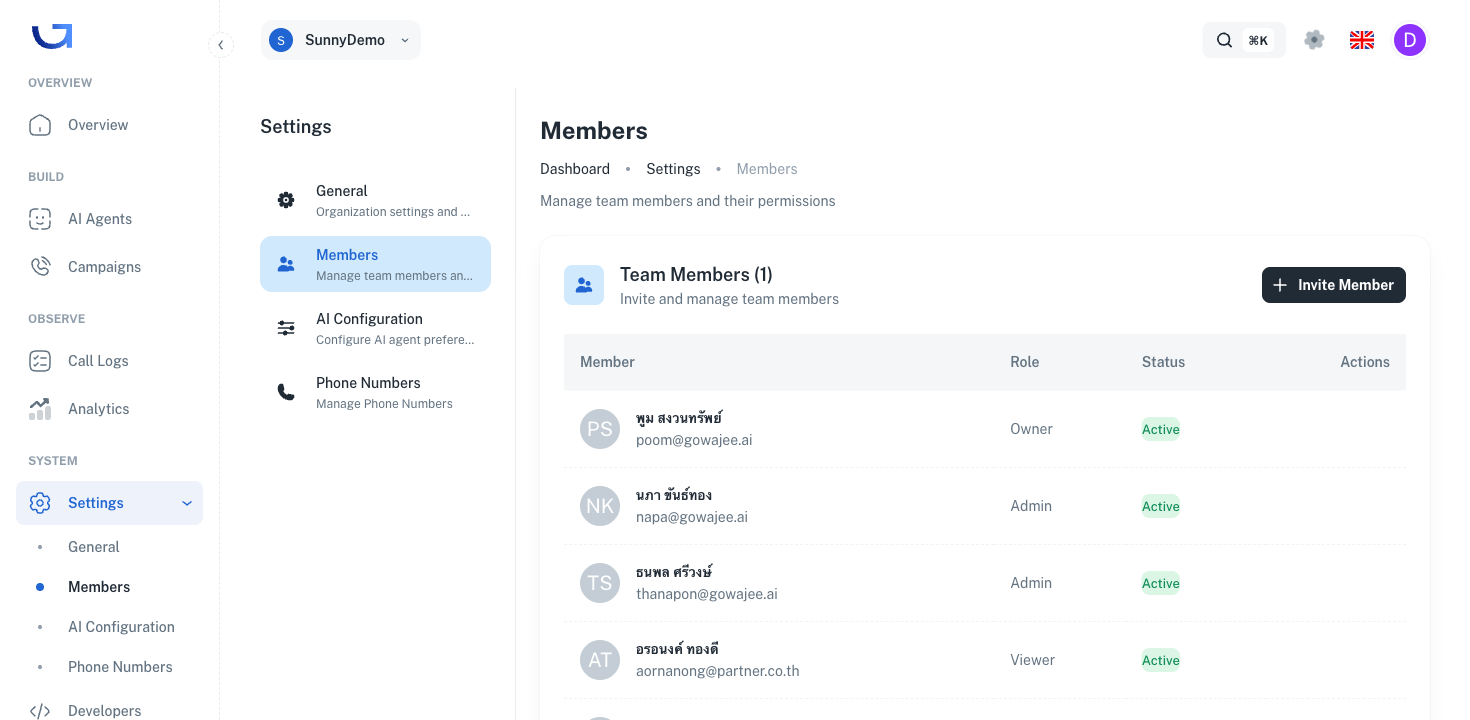The width and height of the screenshot is (1470, 720).
Task: Click email poom@gowajee.ai
Action: click(694, 440)
